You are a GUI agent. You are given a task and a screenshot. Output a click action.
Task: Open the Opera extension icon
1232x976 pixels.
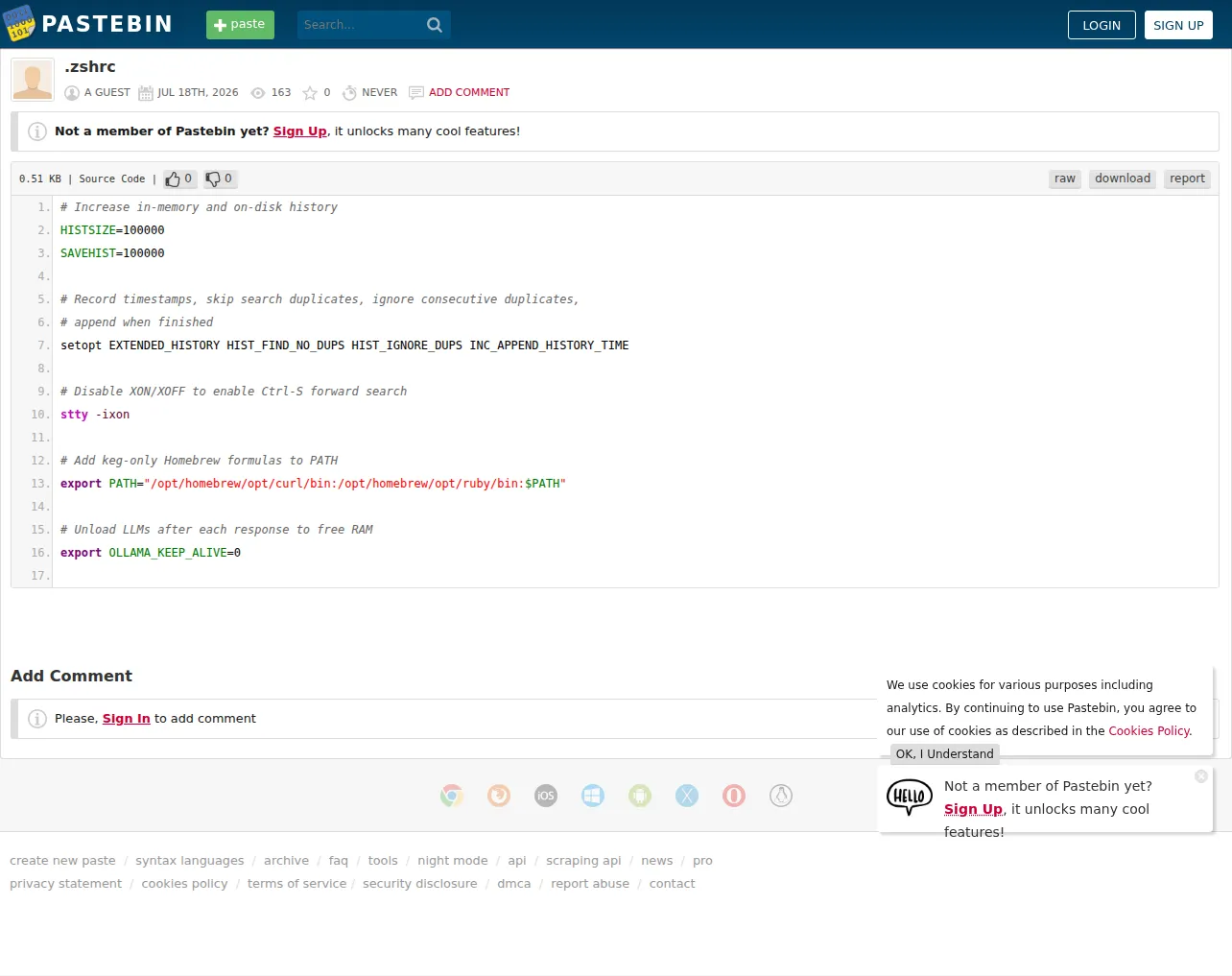click(734, 796)
